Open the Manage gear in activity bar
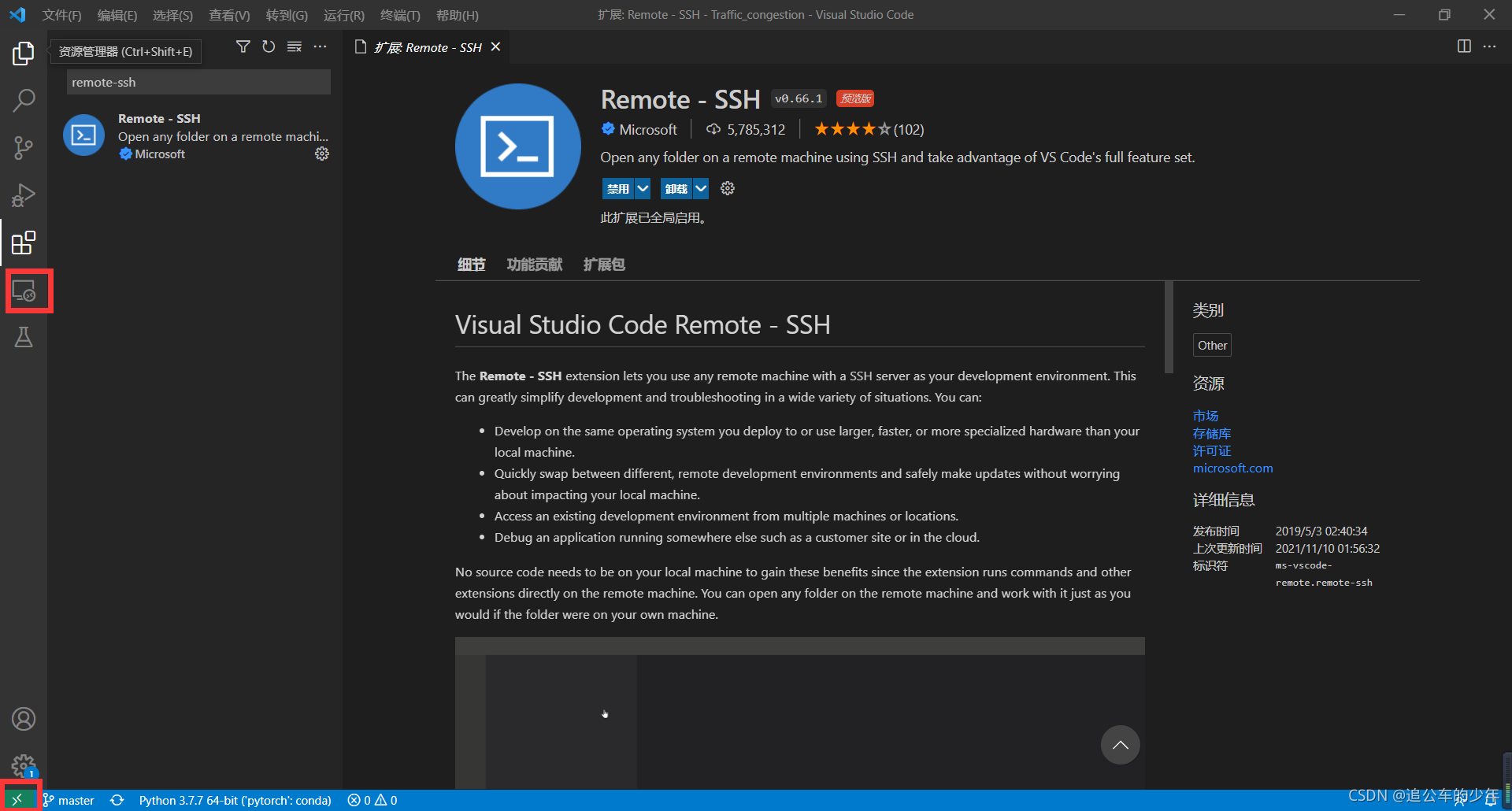The width and height of the screenshot is (1512, 811). (24, 765)
